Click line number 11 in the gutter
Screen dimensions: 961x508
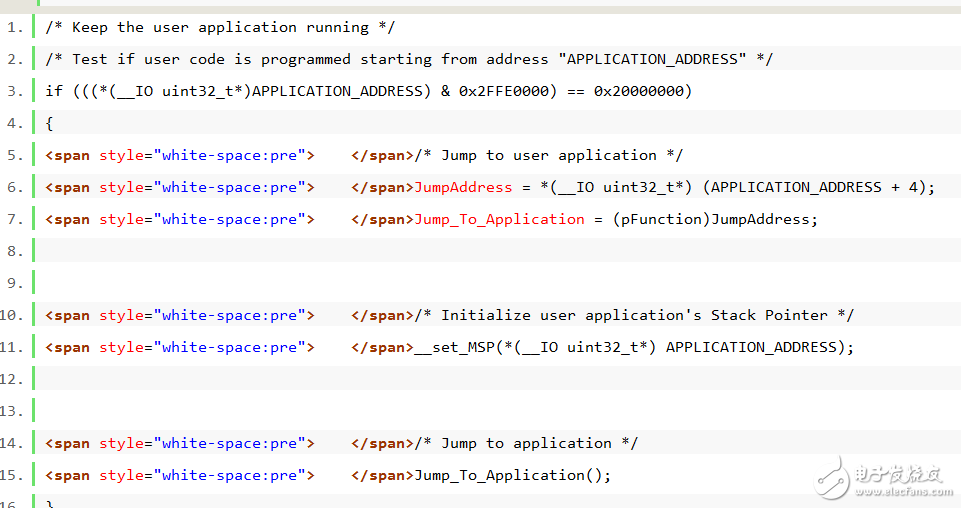point(12,347)
